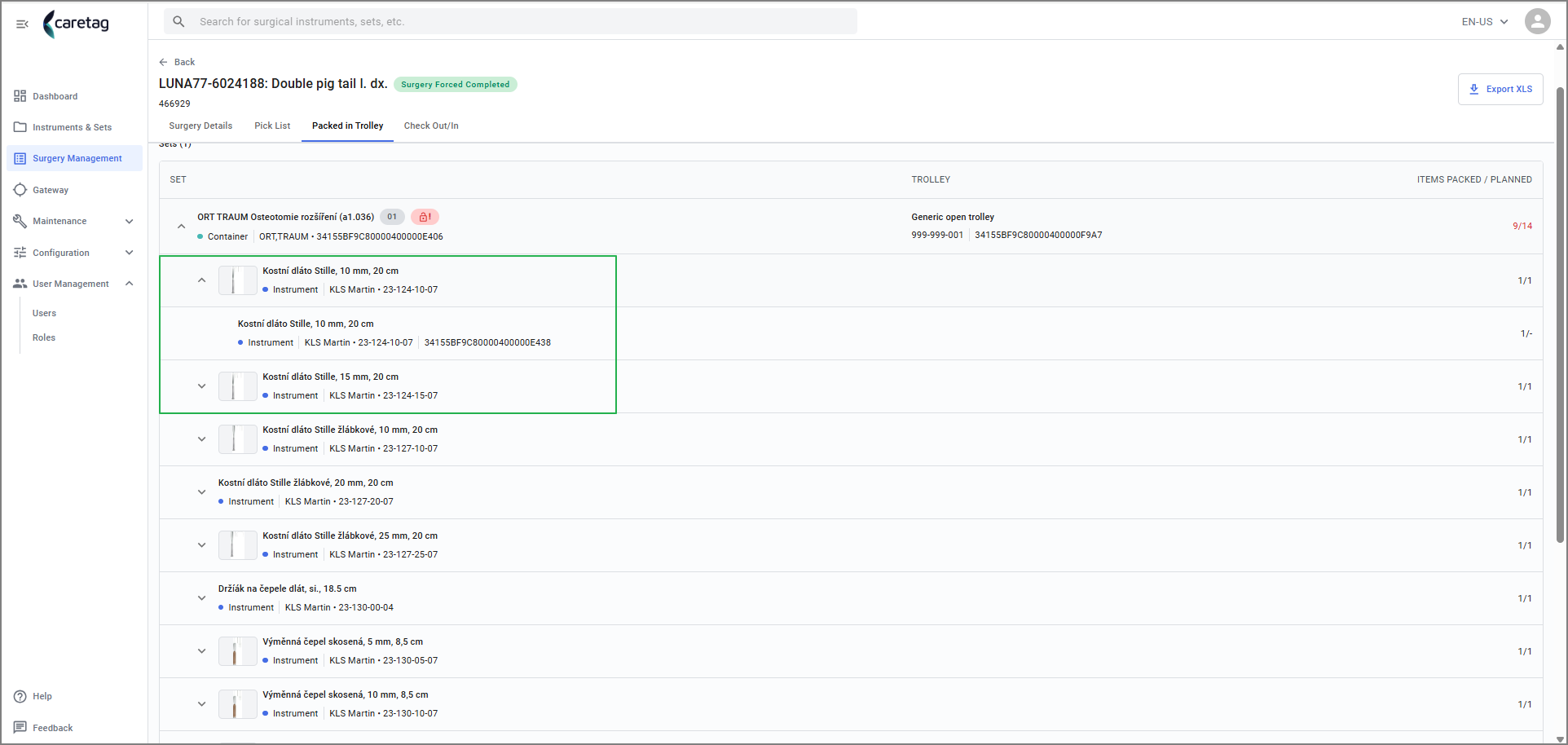Click the Gateway icon in sidebar

click(x=20, y=190)
